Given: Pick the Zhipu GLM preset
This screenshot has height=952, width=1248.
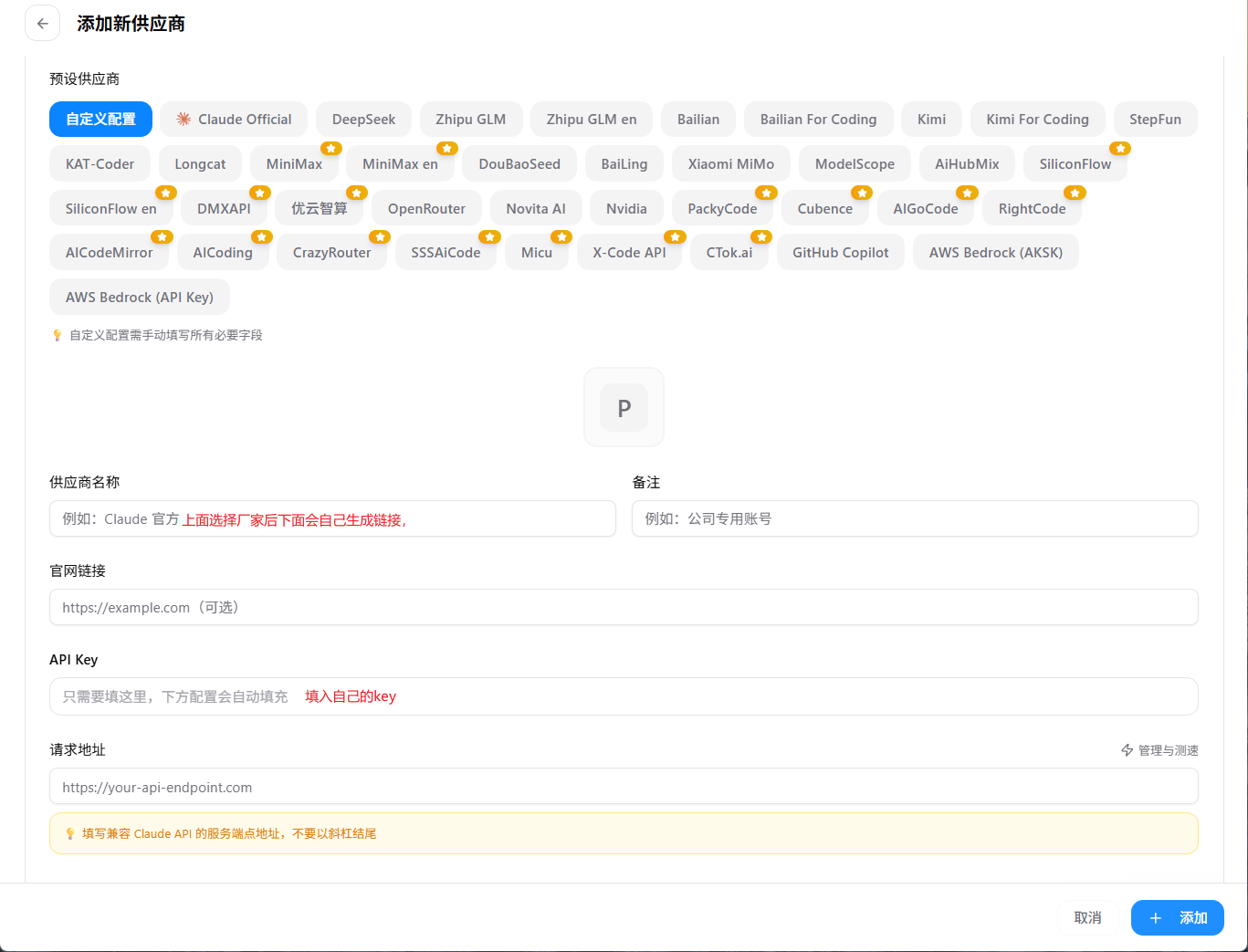Looking at the screenshot, I should [x=470, y=120].
